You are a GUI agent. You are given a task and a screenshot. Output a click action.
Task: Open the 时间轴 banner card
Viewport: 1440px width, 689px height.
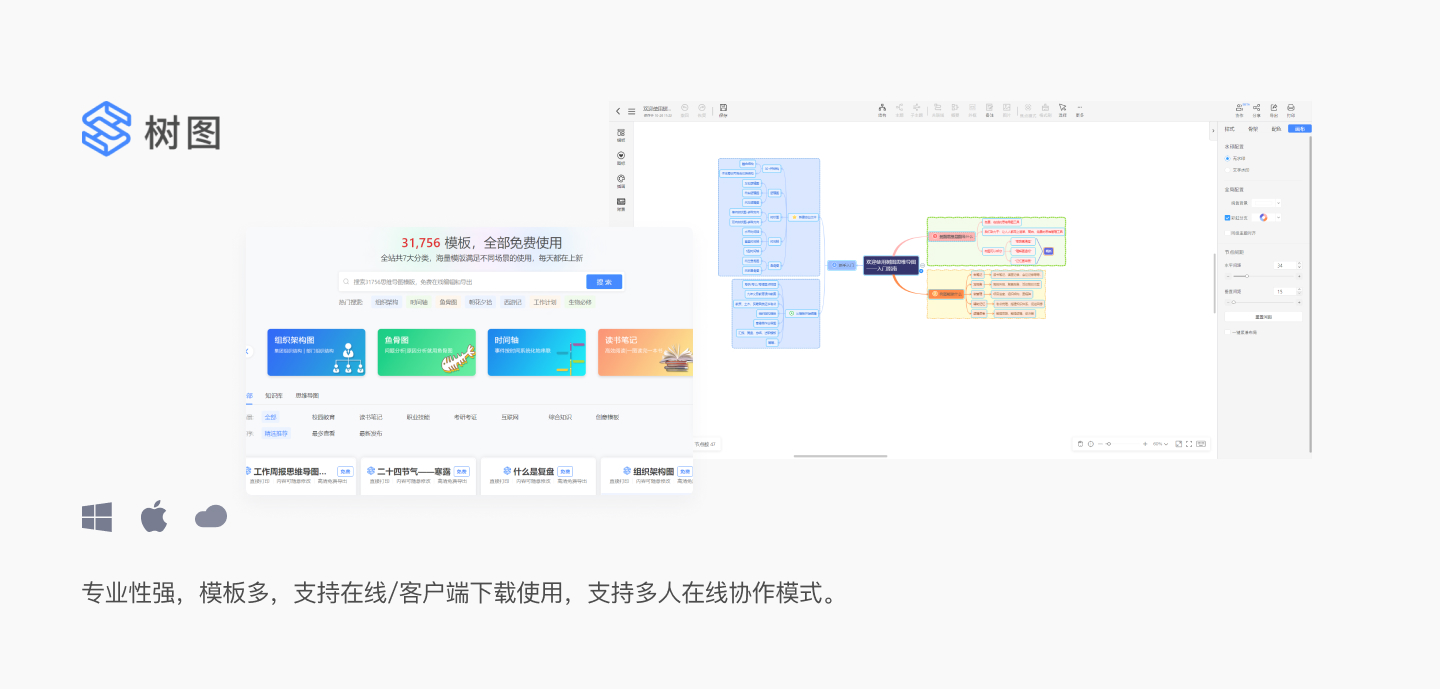pyautogui.click(x=537, y=352)
